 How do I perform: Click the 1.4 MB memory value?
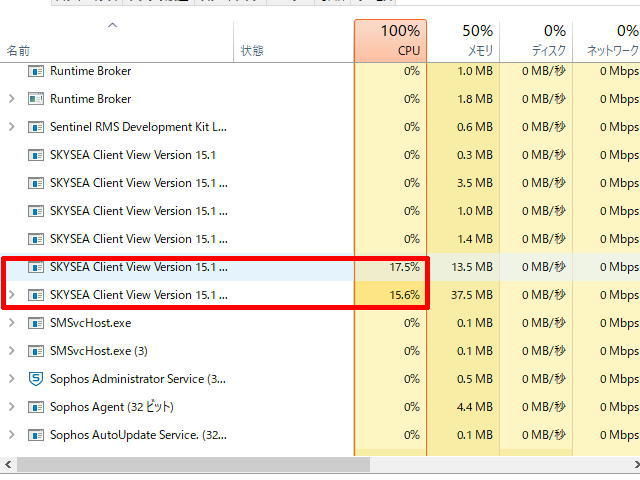[475, 239]
